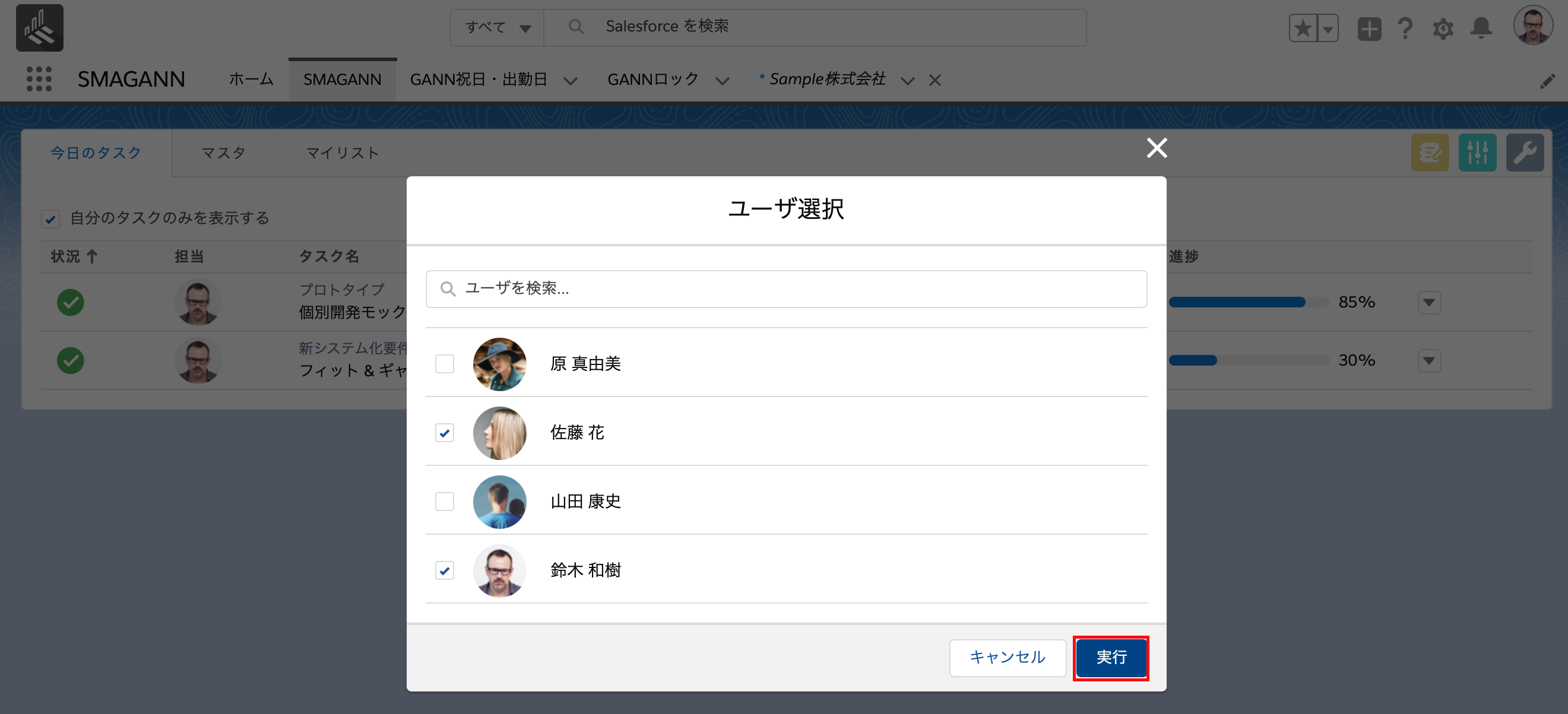Open the GANN祝日・出勤日 nav tab
This screenshot has height=714, width=1568.
tap(479, 79)
